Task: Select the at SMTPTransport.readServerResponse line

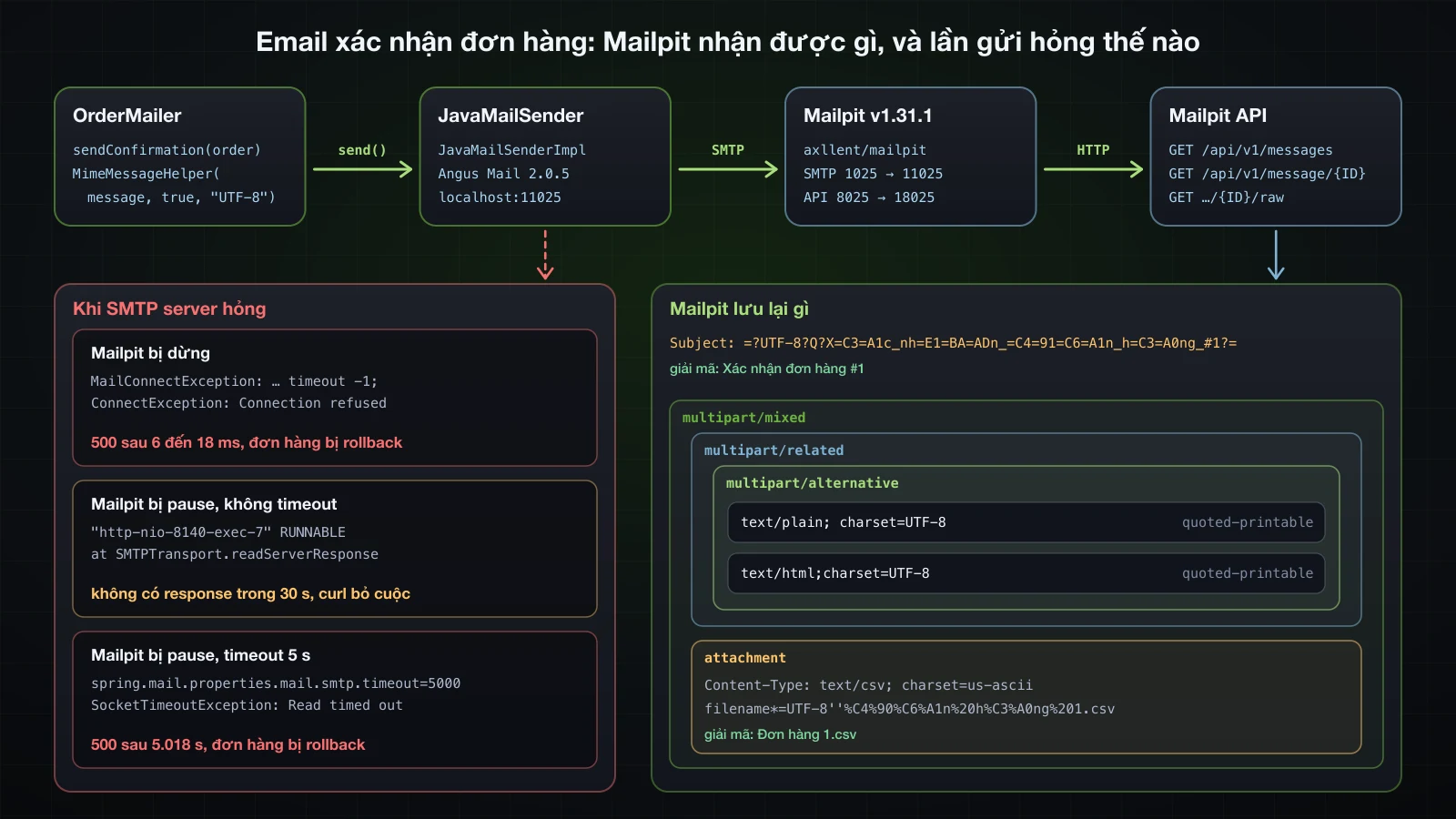Action: pyautogui.click(x=235, y=554)
